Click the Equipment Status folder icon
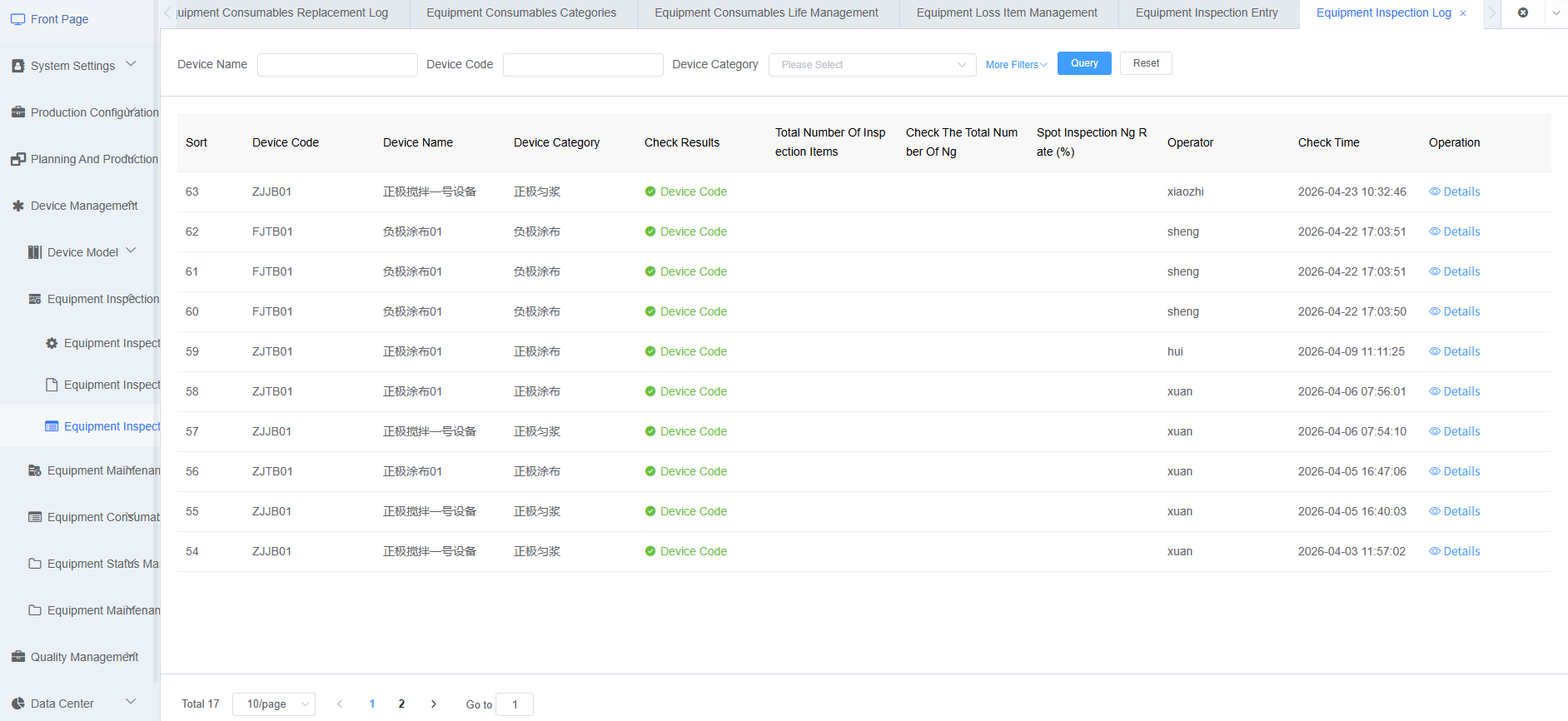The height and width of the screenshot is (721, 1568). coord(35,564)
